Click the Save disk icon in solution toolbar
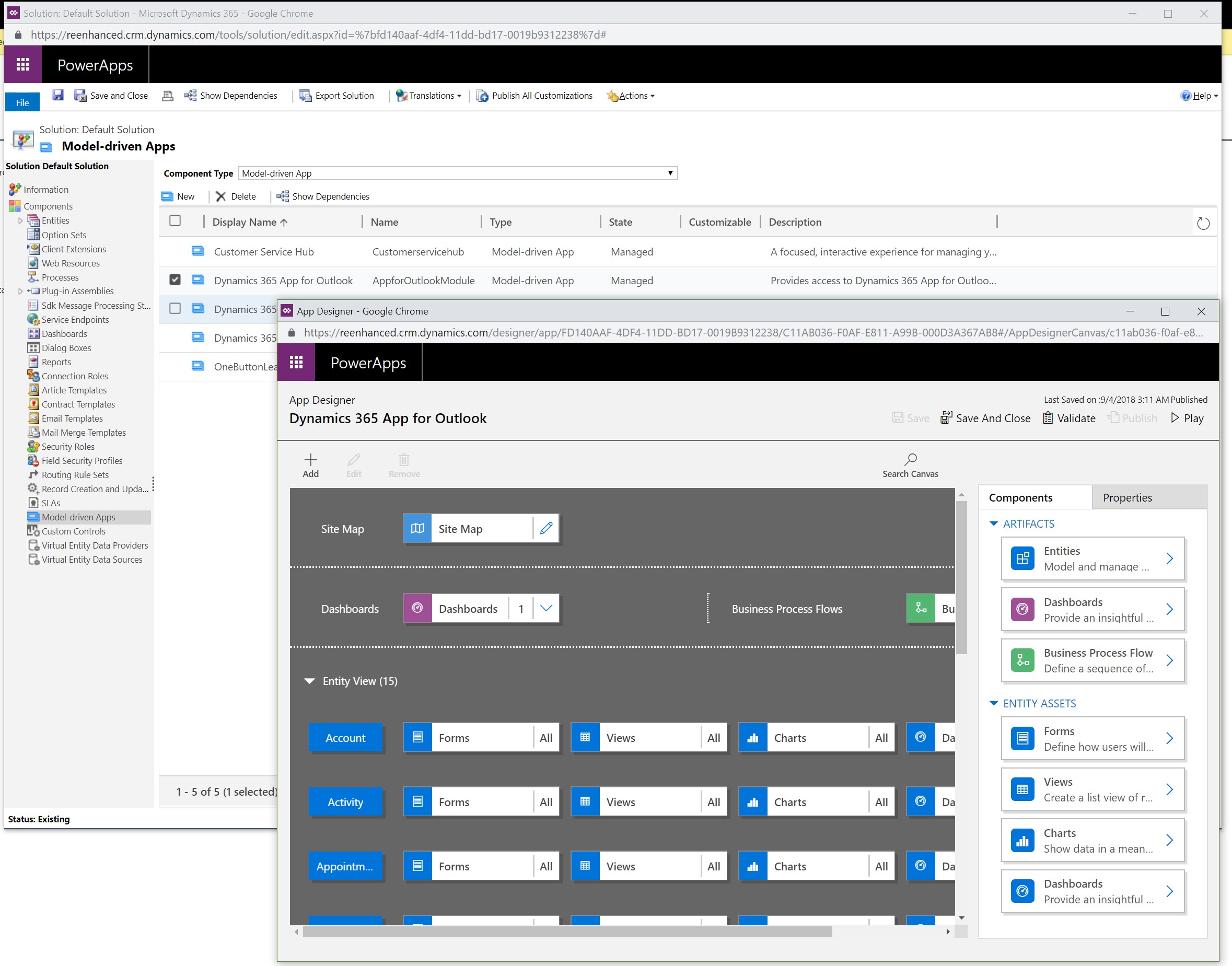Screen dimensions: 1232x966 57,95
